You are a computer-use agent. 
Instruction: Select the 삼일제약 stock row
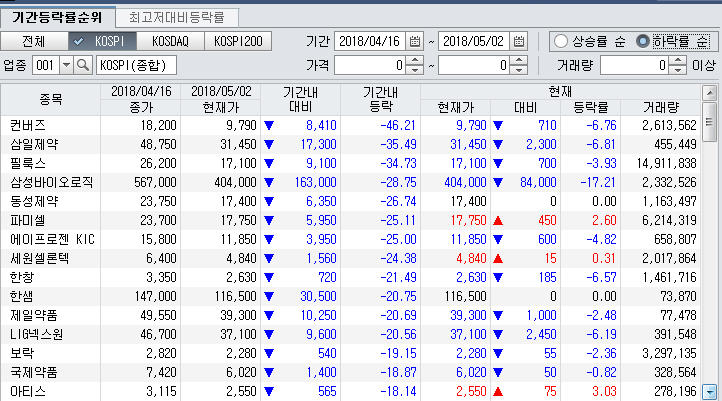pos(350,145)
